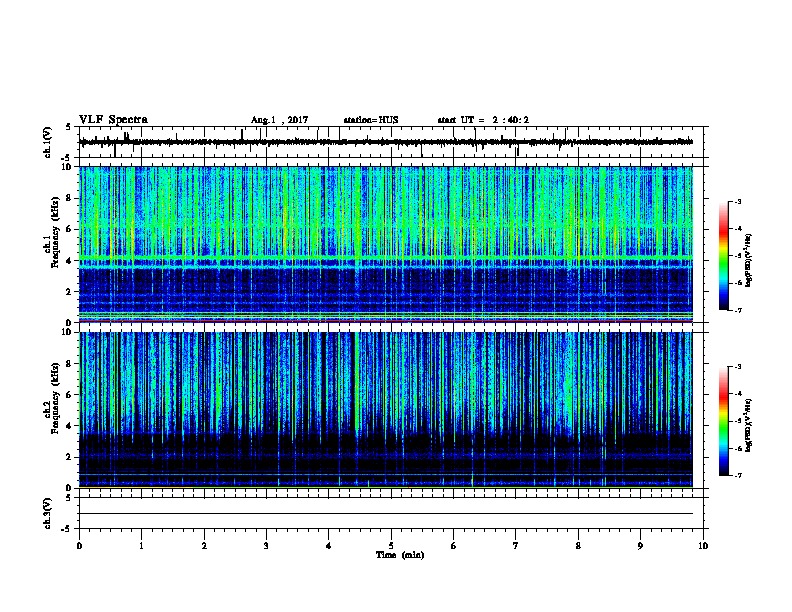Viewport: 792px width, 612px height.
Task: Click the 'Time (min)' x-axis label
Action: click(400, 555)
